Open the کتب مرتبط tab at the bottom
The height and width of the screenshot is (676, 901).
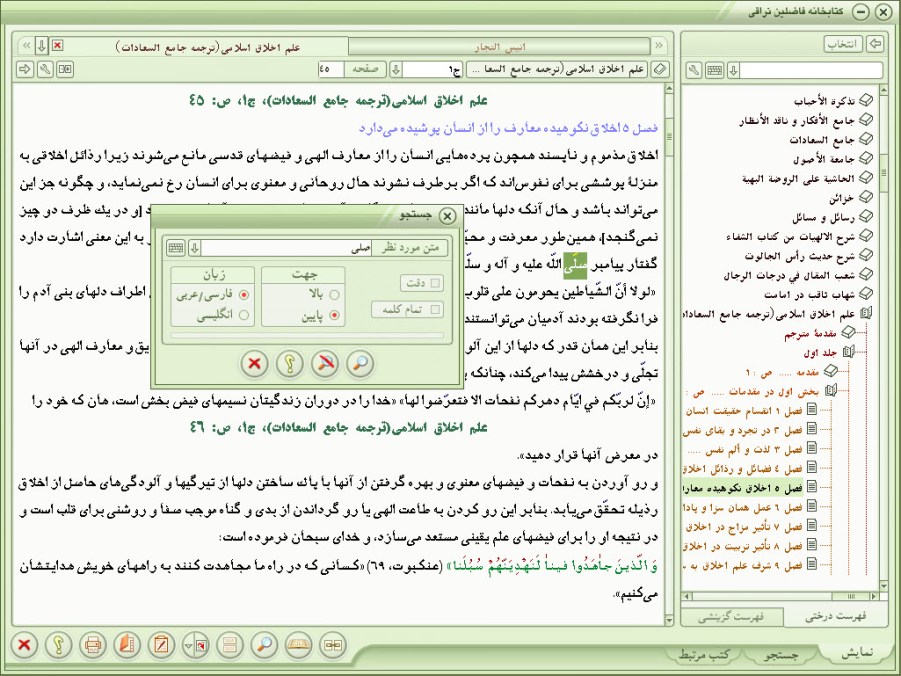coord(704,654)
